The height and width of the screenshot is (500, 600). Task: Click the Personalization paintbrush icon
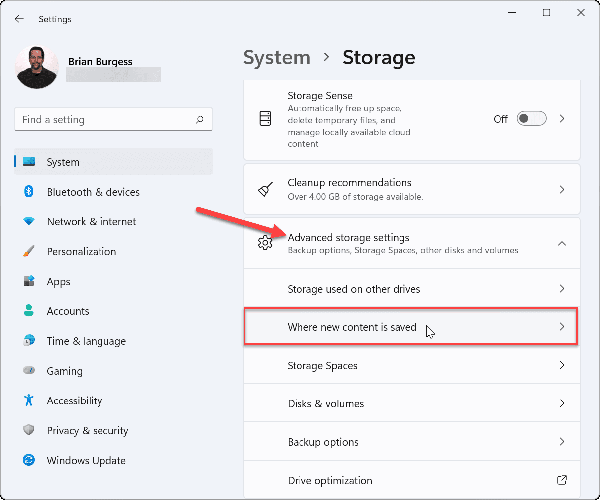[x=27, y=252]
